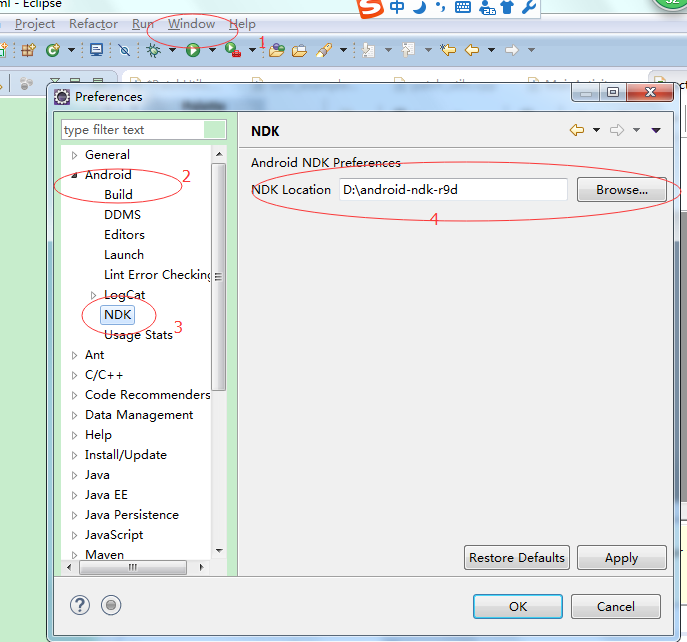Click the yellow Back arrow in Eclipse toolbar
Viewport: 687px width, 642px height.
[471, 50]
